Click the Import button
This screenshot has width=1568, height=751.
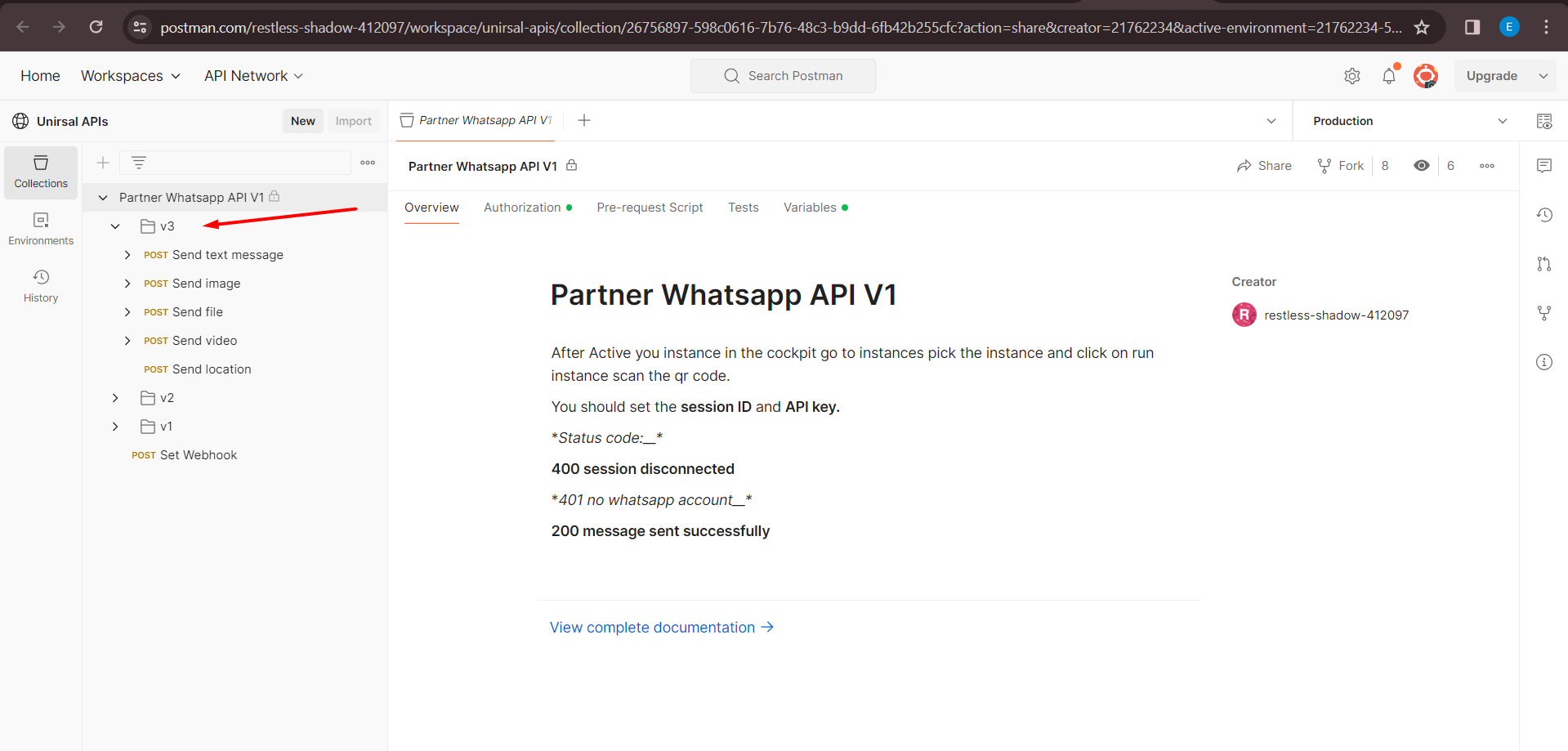(354, 121)
